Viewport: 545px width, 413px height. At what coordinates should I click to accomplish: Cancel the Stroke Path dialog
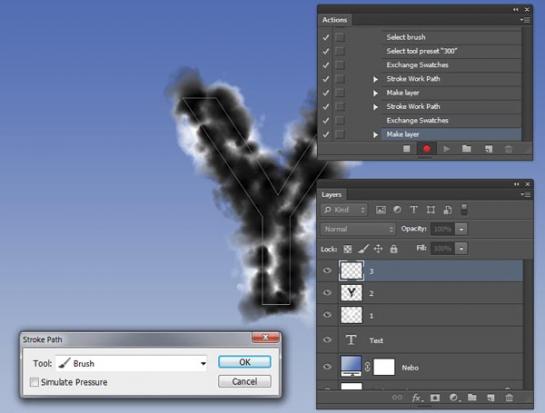click(245, 381)
